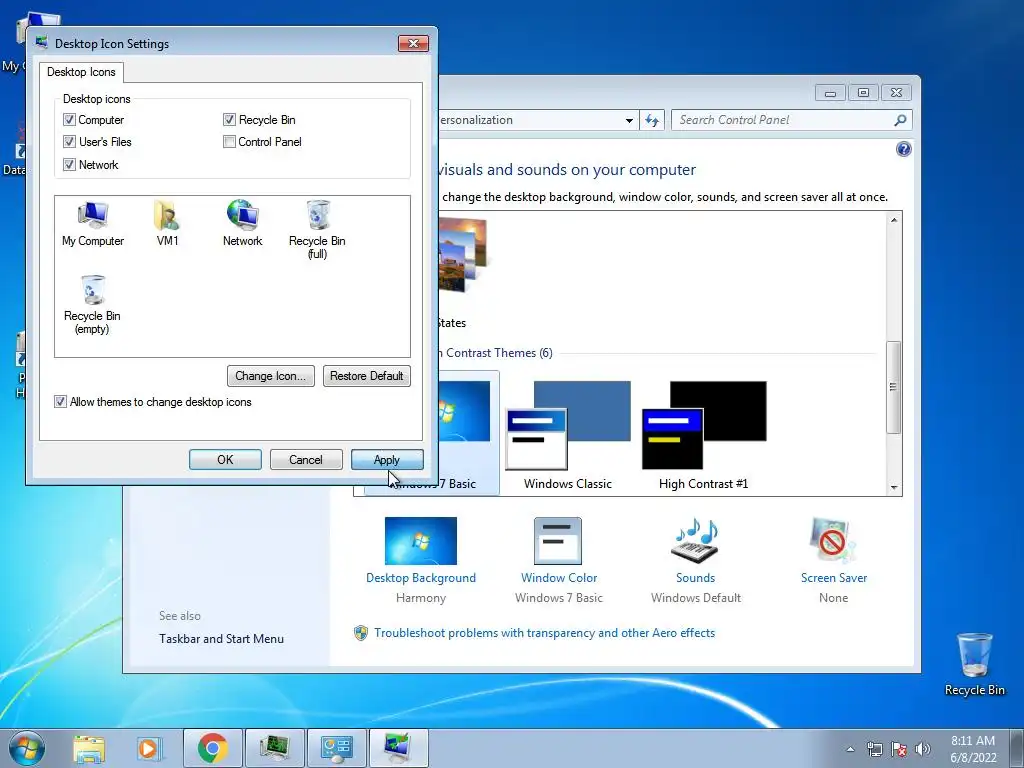This screenshot has width=1024, height=768.
Task: Uncheck the Recycle Bin checkbox
Action: (229, 120)
